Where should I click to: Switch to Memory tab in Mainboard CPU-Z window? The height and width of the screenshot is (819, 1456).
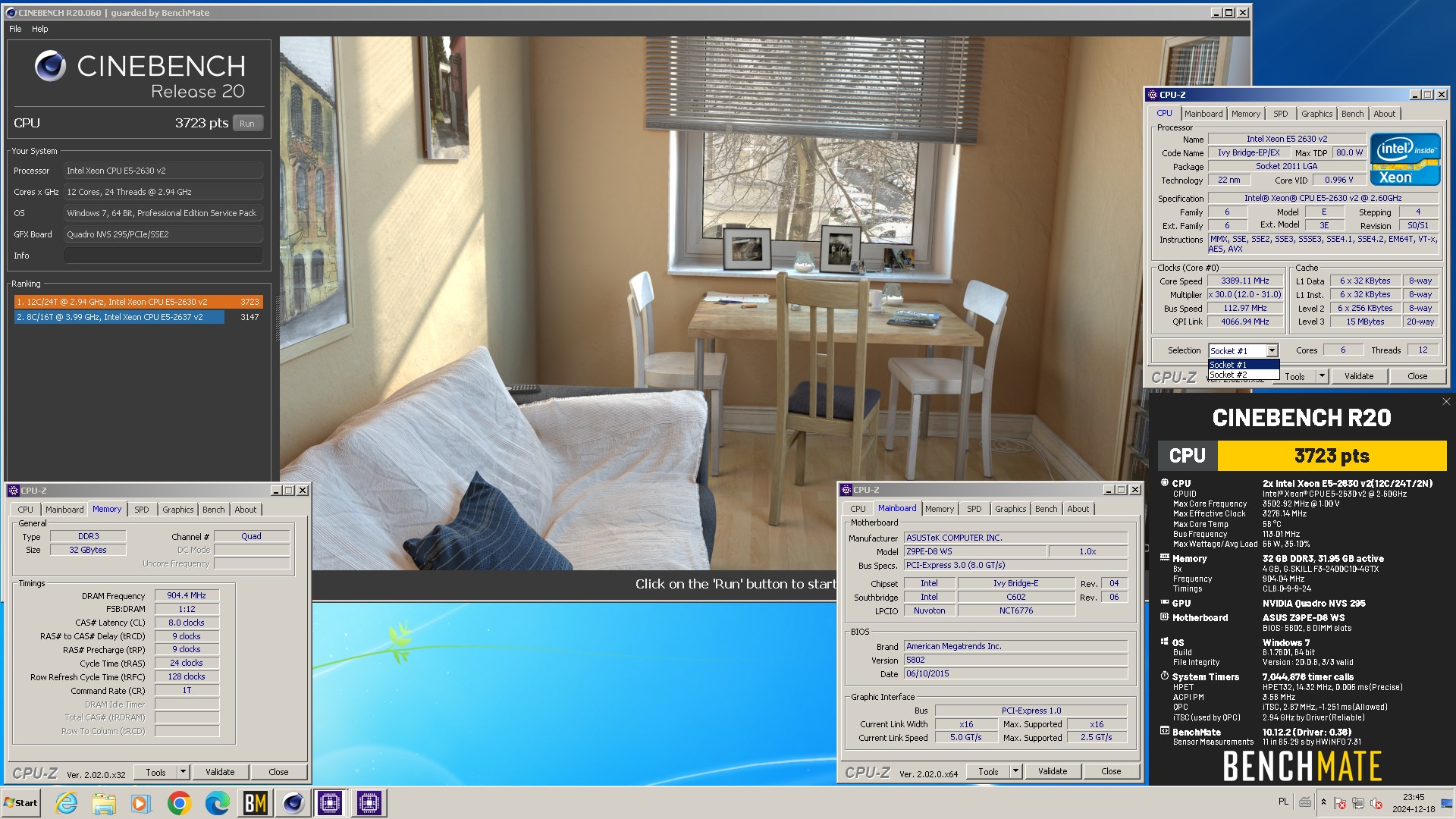[939, 509]
